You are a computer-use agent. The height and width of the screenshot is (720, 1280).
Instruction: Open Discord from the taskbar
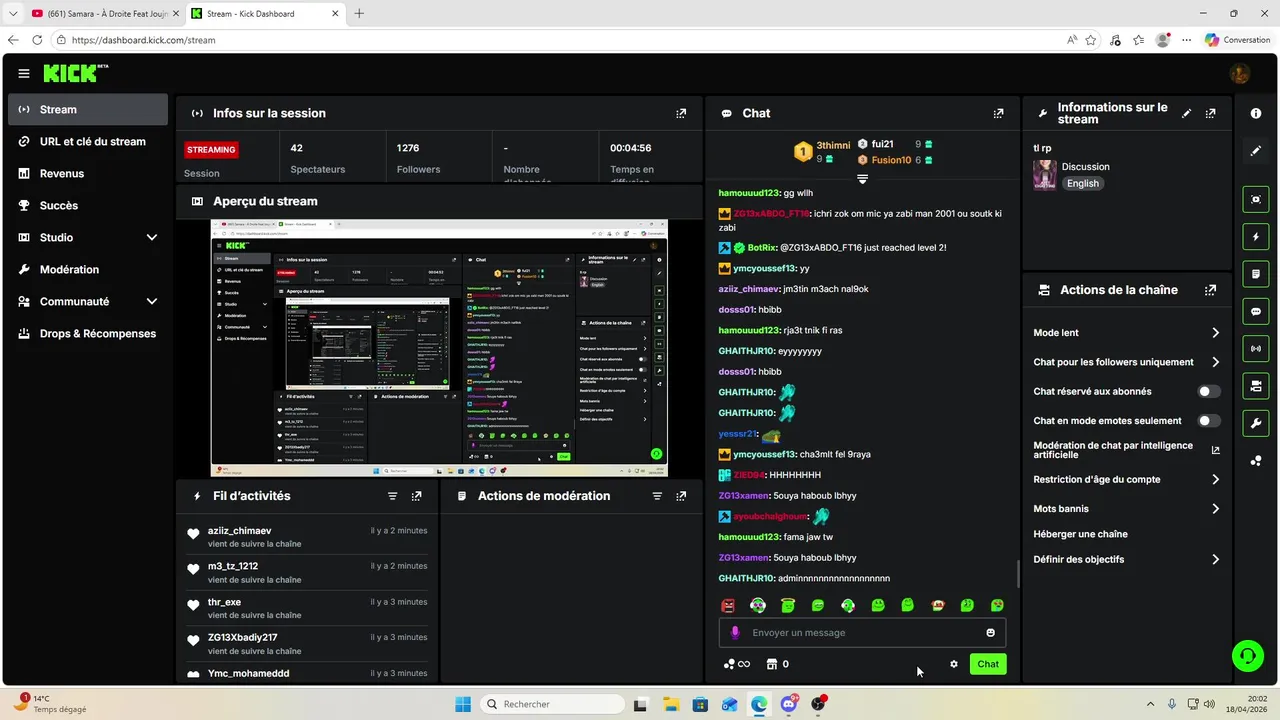(789, 704)
